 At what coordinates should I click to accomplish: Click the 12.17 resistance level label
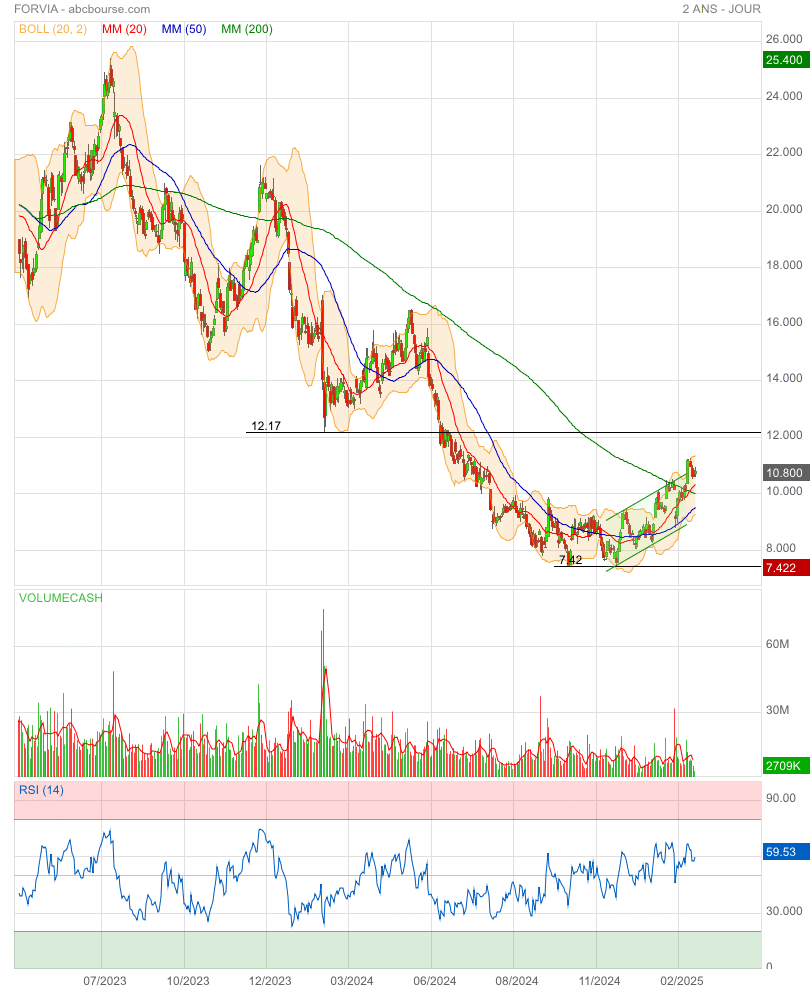(266, 426)
